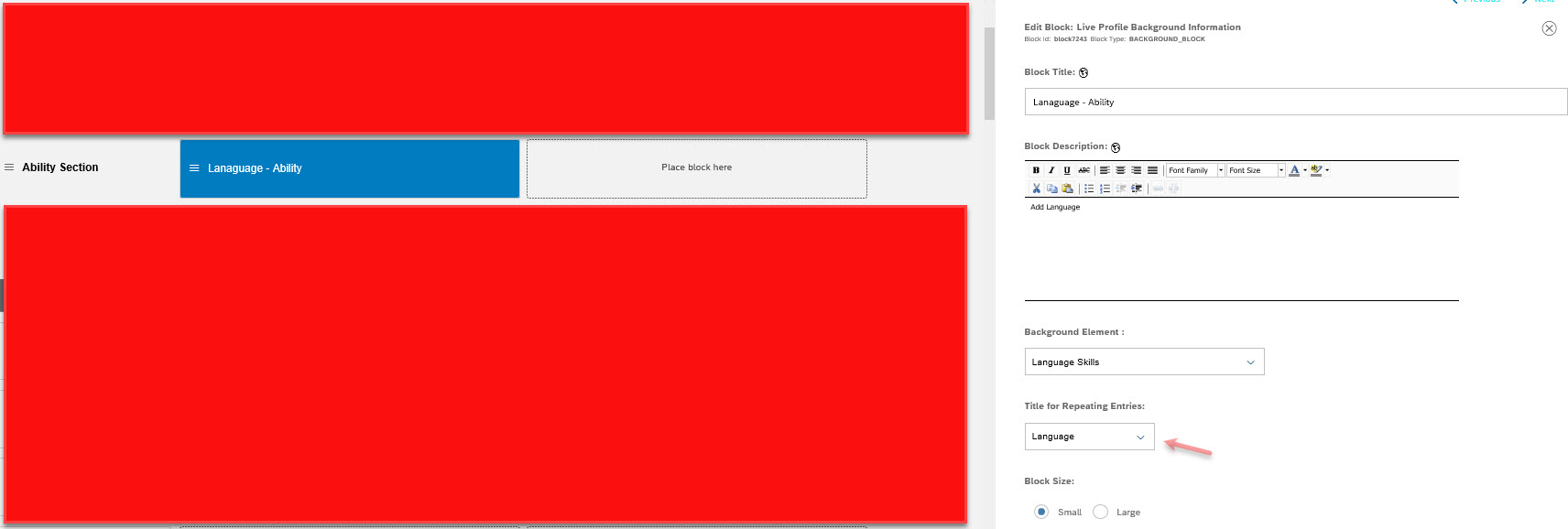Click the 'Place block here' placeholder

pos(697,168)
